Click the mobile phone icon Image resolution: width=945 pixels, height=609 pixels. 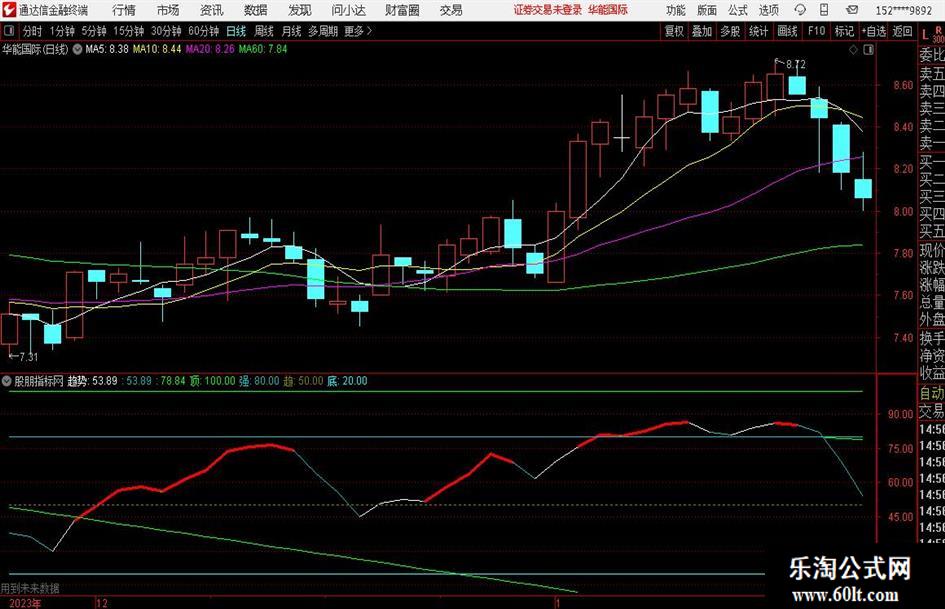pos(824,10)
